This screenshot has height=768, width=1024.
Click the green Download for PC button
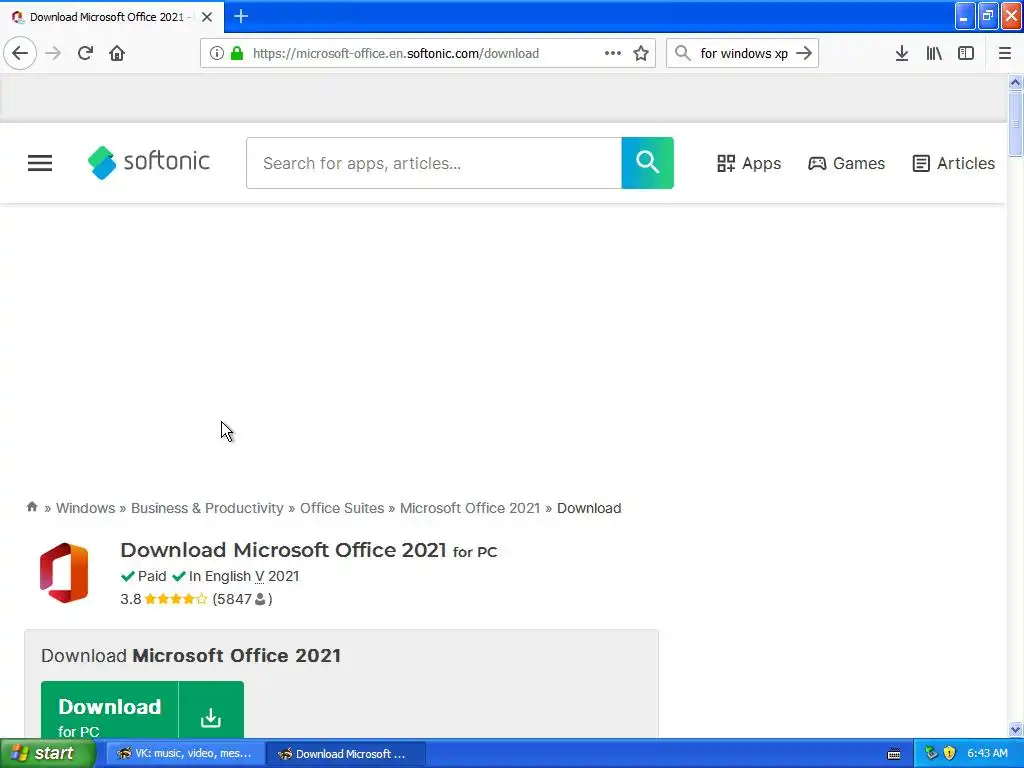coord(142,710)
